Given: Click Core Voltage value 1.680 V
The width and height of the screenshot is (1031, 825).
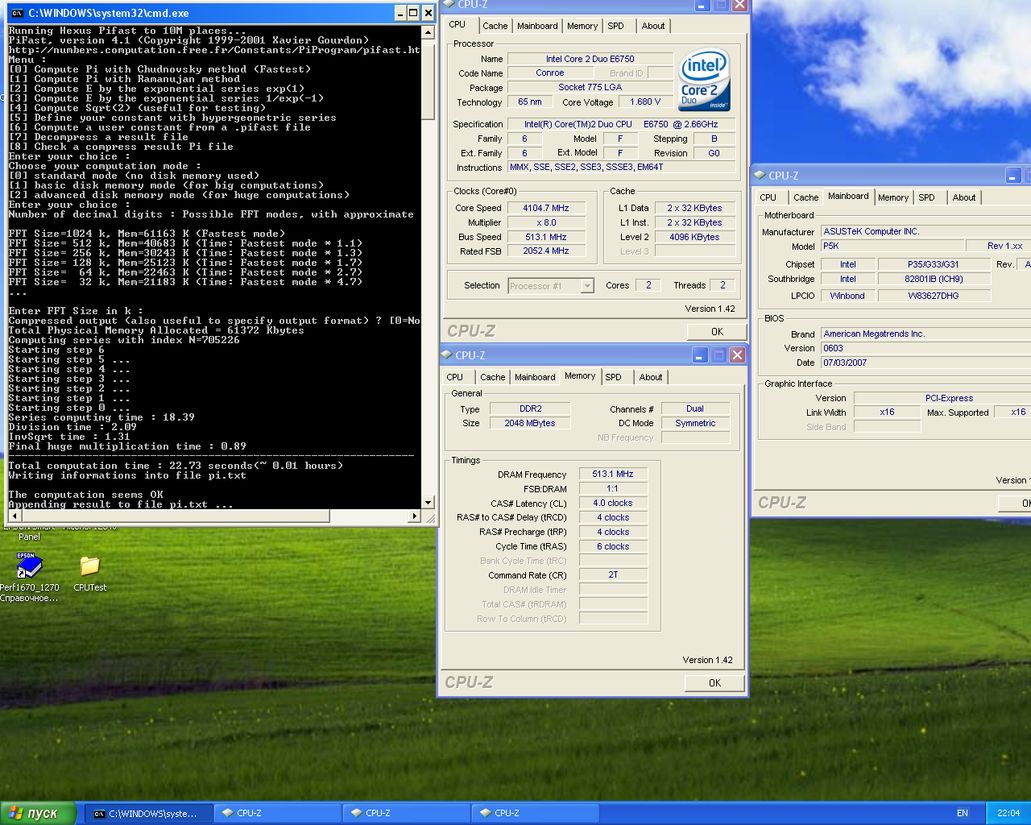Looking at the screenshot, I should (x=644, y=102).
